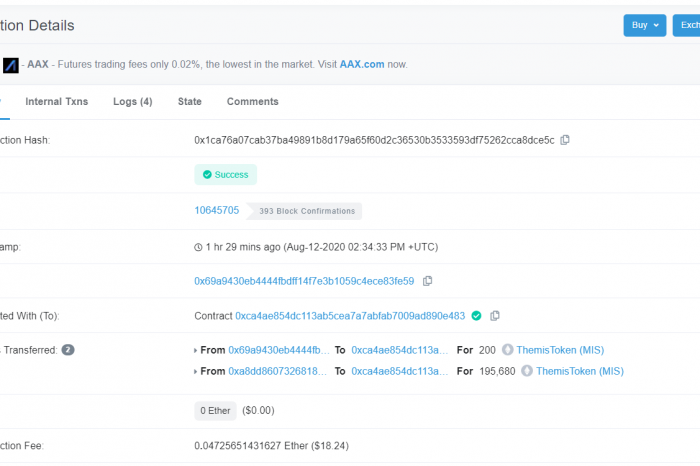Click the green verified contract checkmark
Screen dimensions: 700x466
tap(476, 316)
